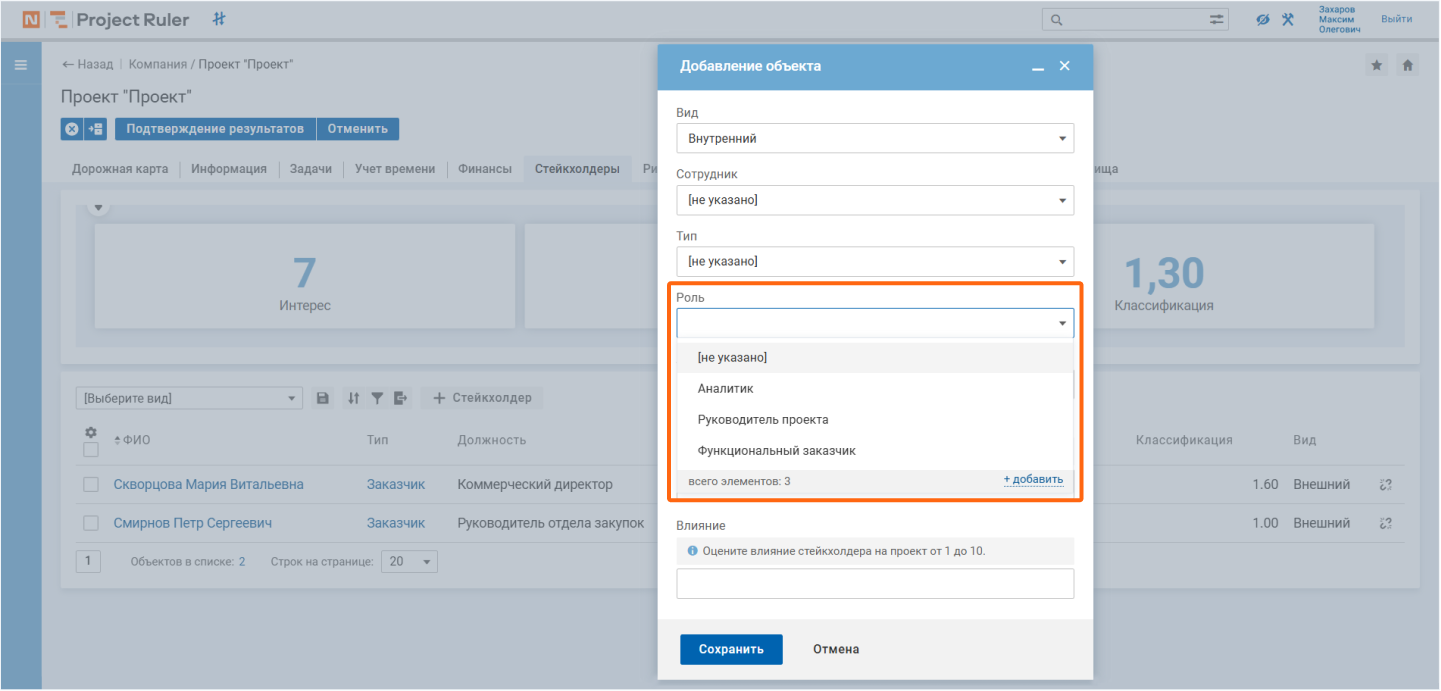Click the sort arrows icon
This screenshot has width=1441, height=691.
(353, 398)
